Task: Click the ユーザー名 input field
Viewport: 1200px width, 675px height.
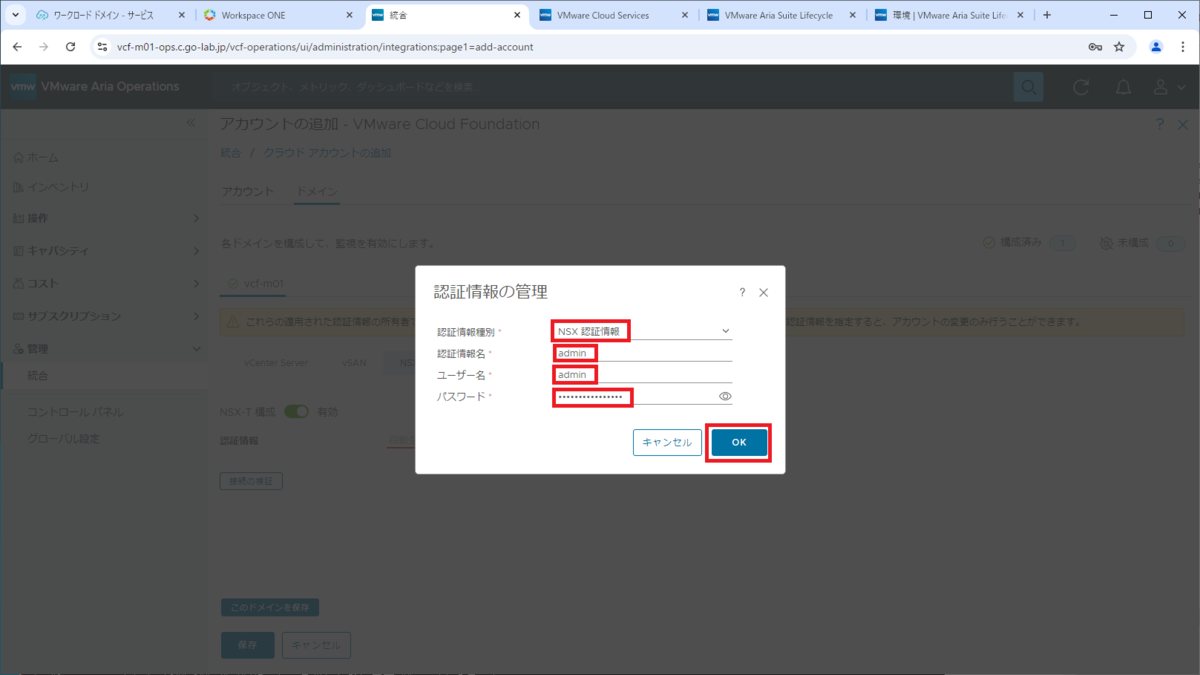Action: tap(642, 375)
